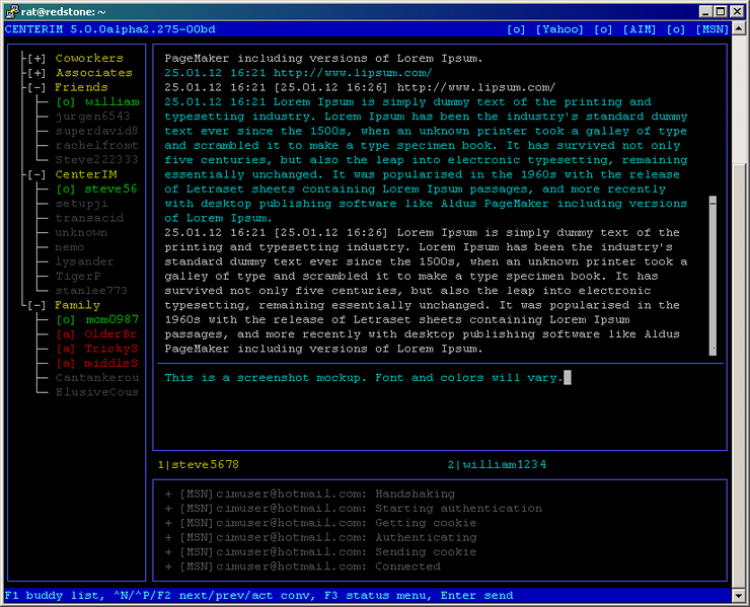Viewport: 750px width, 607px height.
Task: Open the cyan http://www.lipsum.com/ link
Action: [353, 73]
